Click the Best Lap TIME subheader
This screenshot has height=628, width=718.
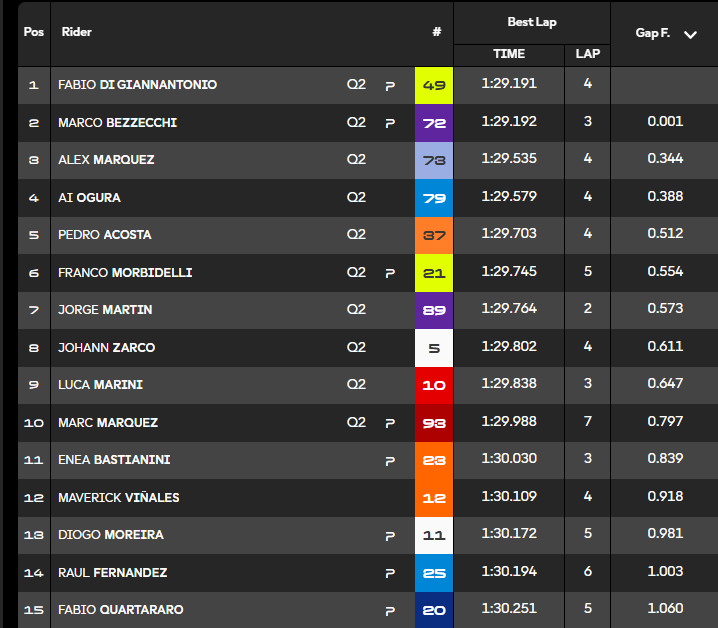tap(509, 54)
